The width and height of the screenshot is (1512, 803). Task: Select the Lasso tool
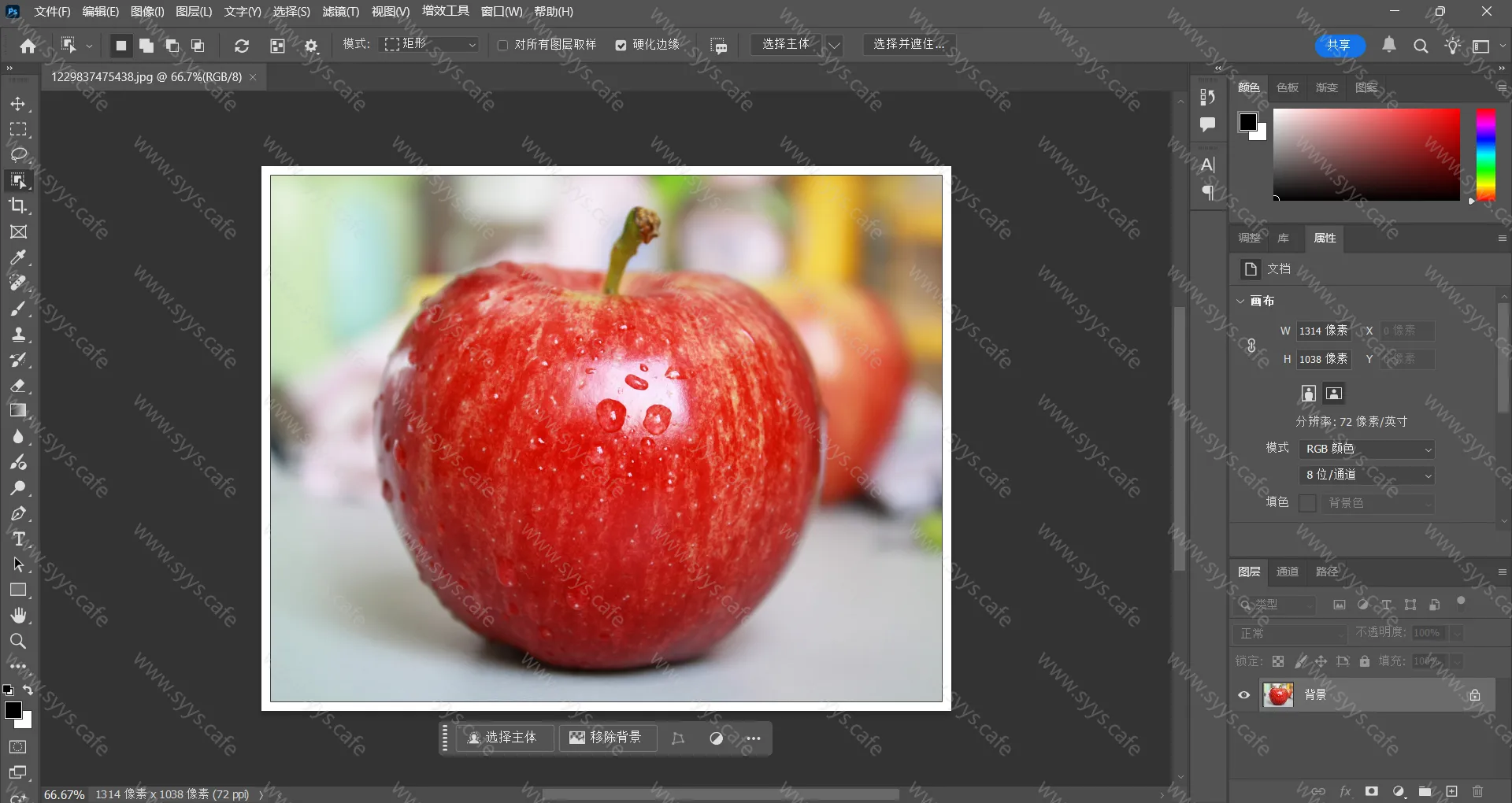pyautogui.click(x=18, y=154)
